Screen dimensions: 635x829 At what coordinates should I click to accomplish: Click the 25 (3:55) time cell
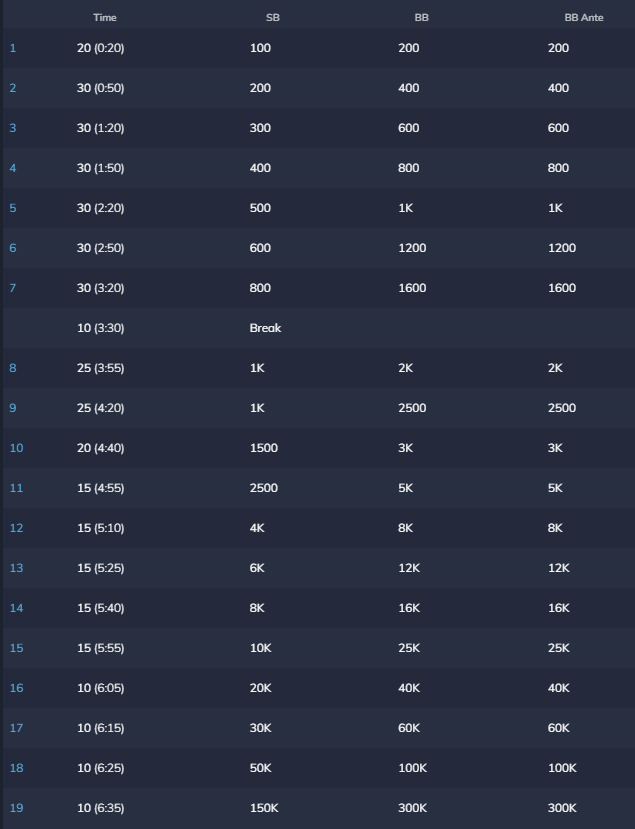click(100, 368)
